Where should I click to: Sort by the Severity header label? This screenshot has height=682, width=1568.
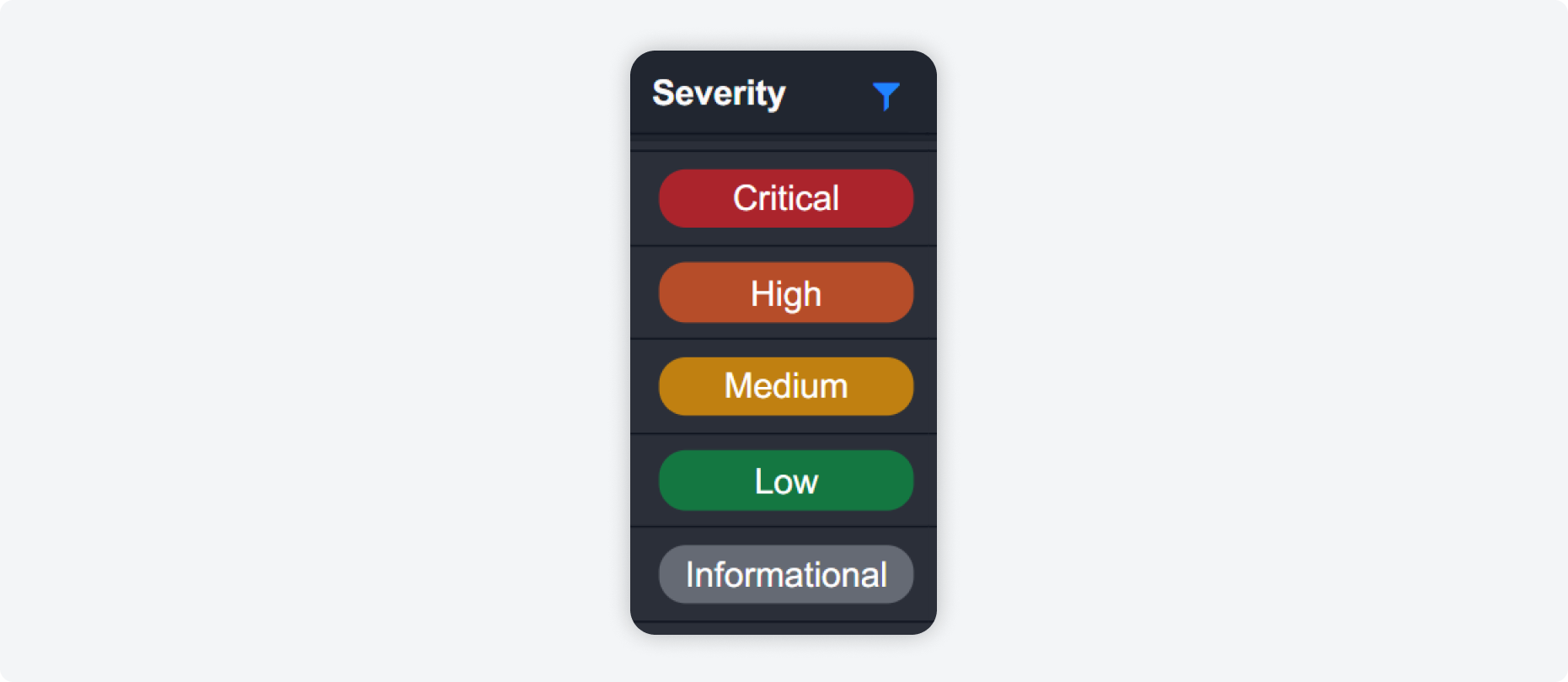[719, 93]
